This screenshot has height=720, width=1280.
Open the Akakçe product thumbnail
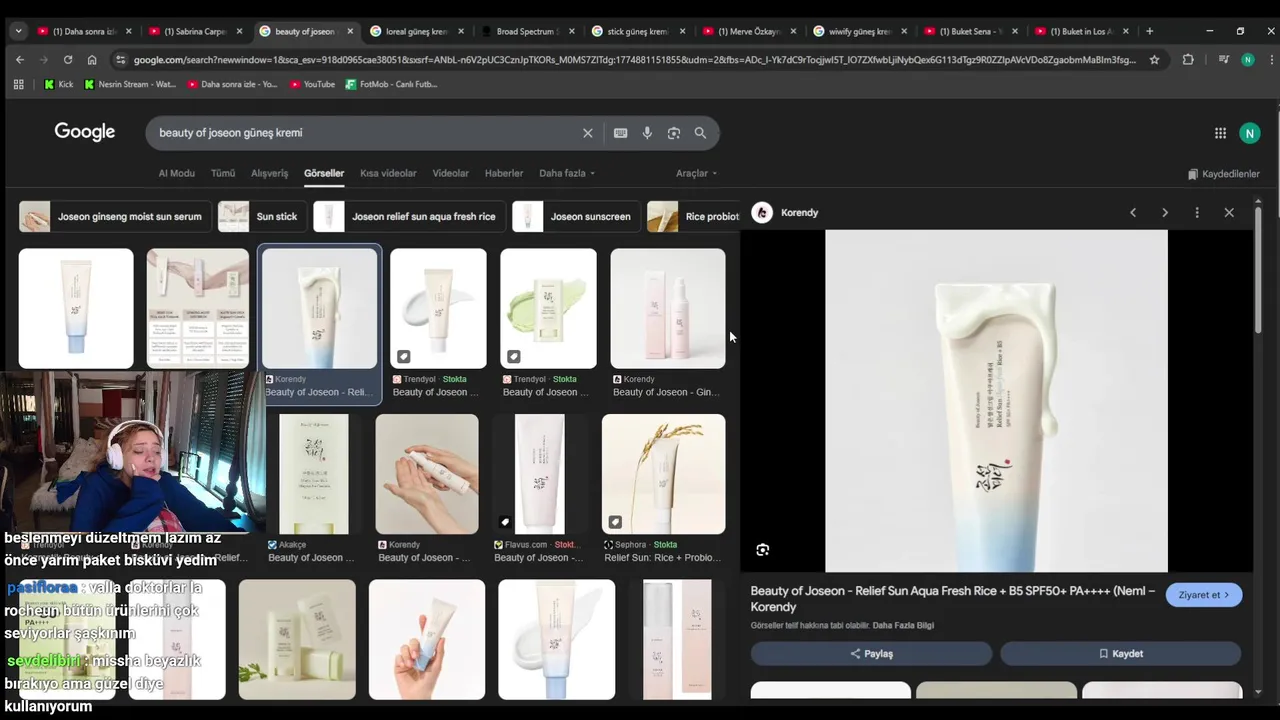click(x=314, y=474)
